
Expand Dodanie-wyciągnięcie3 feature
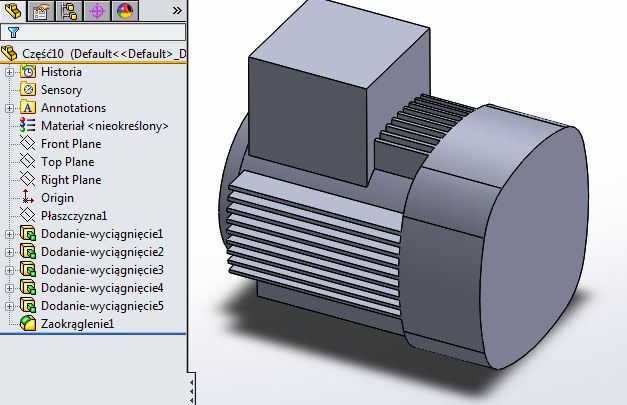click(x=9, y=270)
